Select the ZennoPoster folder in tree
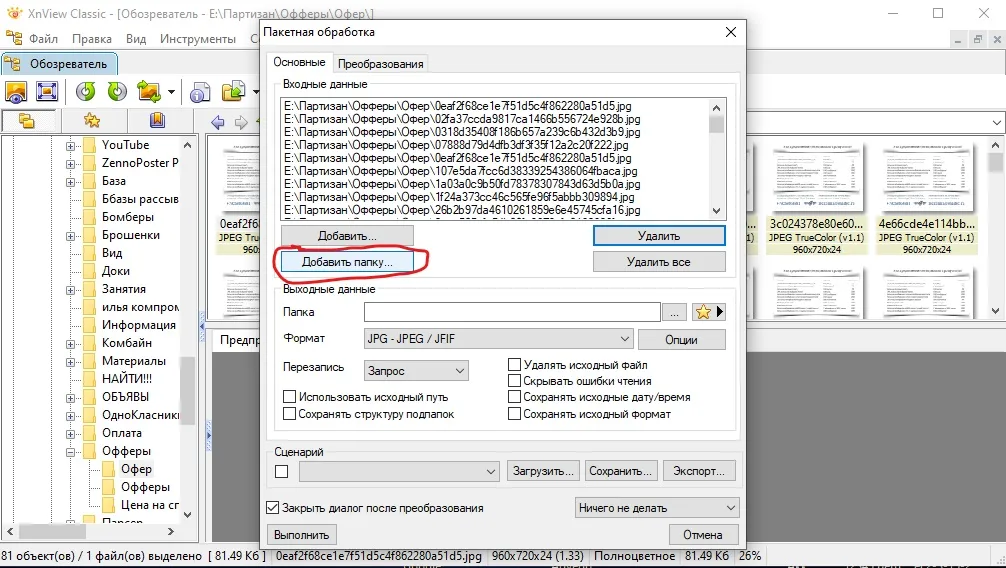Screen dimensions: 1006x568 coord(140,163)
